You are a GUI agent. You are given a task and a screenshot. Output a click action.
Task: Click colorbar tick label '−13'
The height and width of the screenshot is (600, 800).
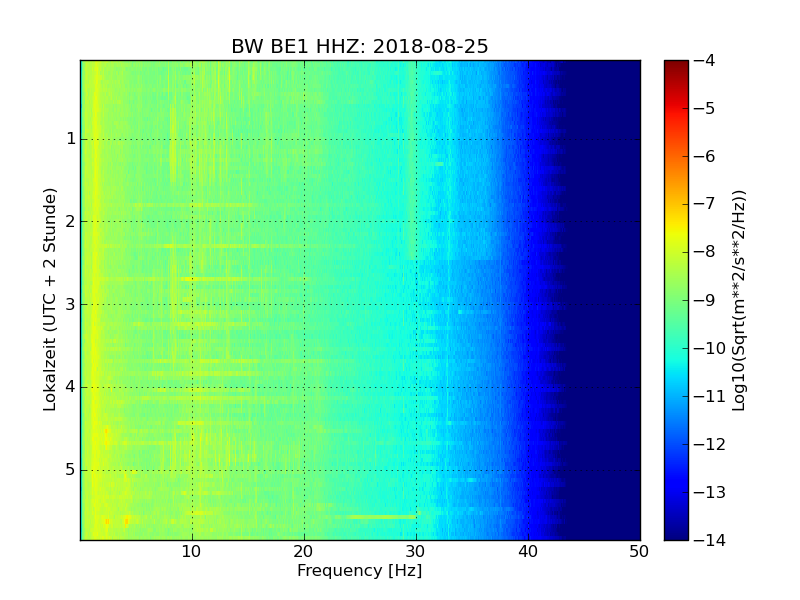tap(710, 492)
